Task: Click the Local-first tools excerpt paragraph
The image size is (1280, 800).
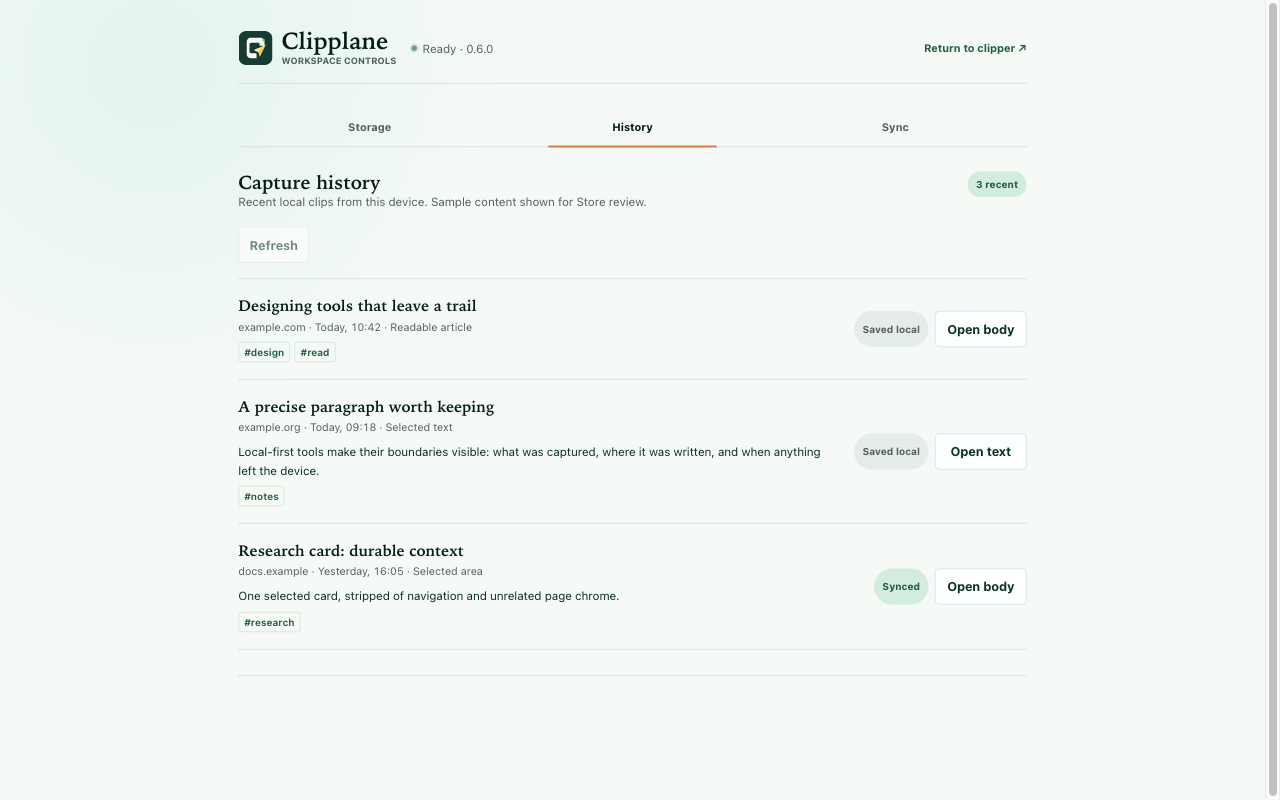Action: coord(530,461)
